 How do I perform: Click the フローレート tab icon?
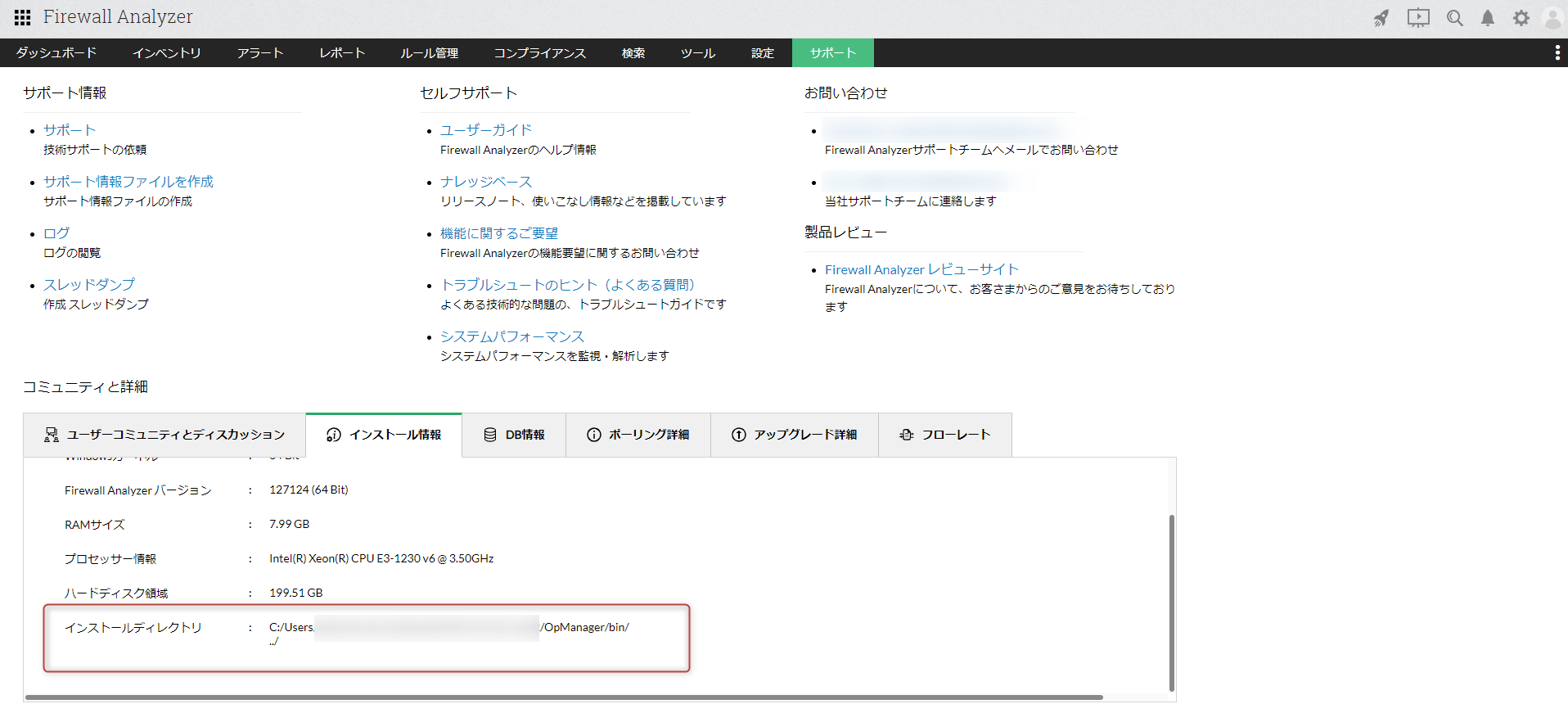[907, 435]
